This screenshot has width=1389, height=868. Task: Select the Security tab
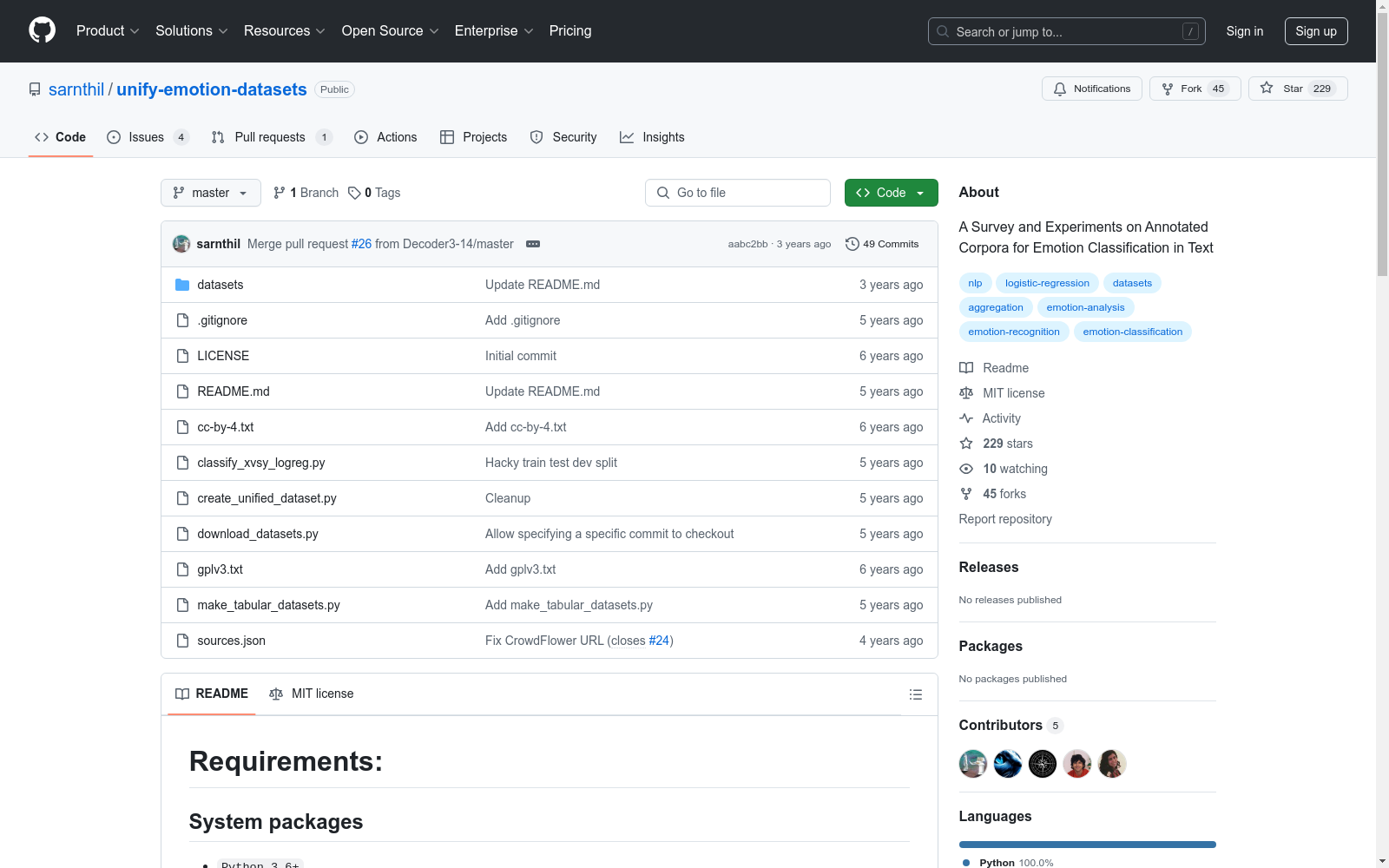click(563, 137)
